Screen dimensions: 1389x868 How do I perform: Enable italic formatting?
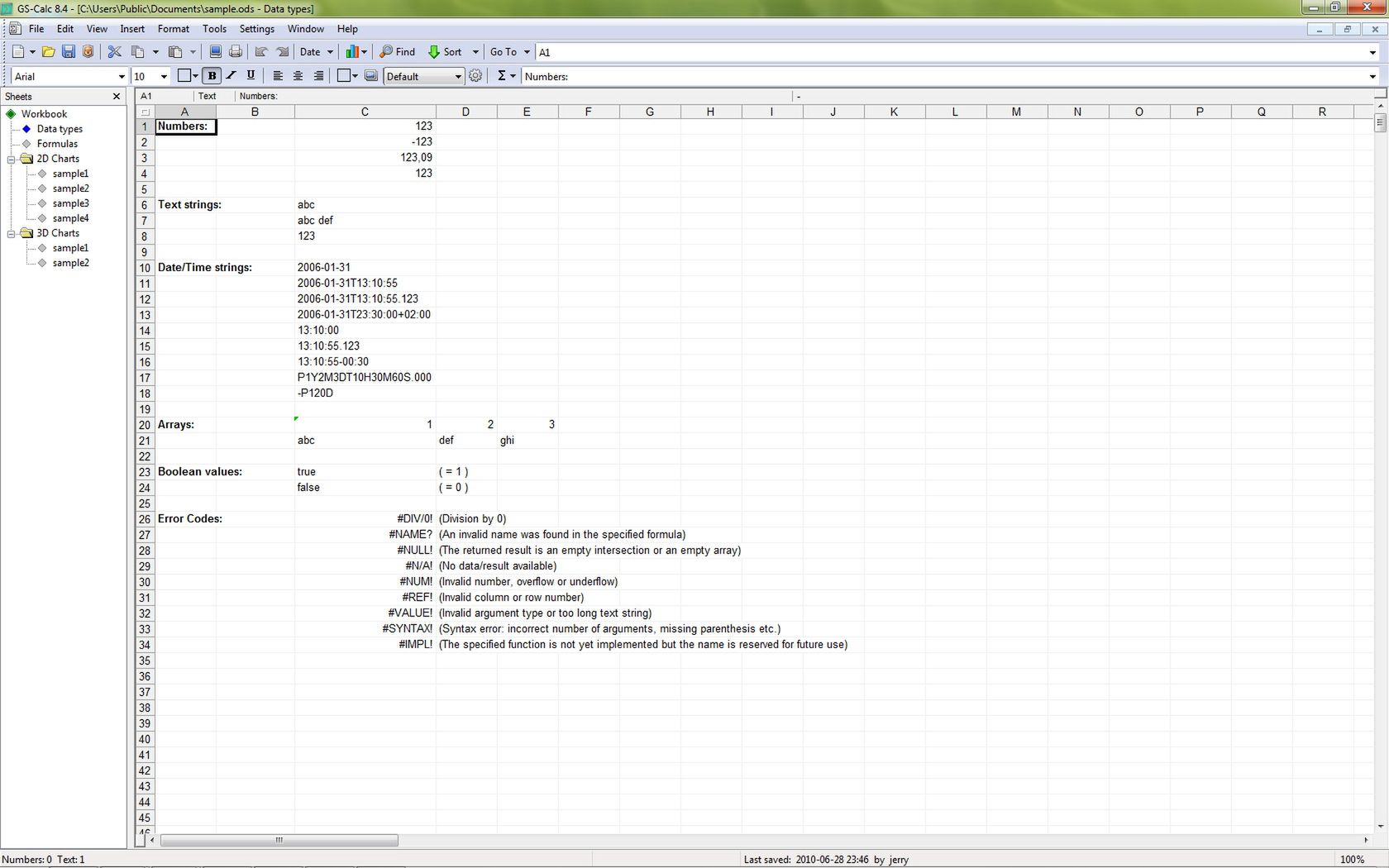231,75
